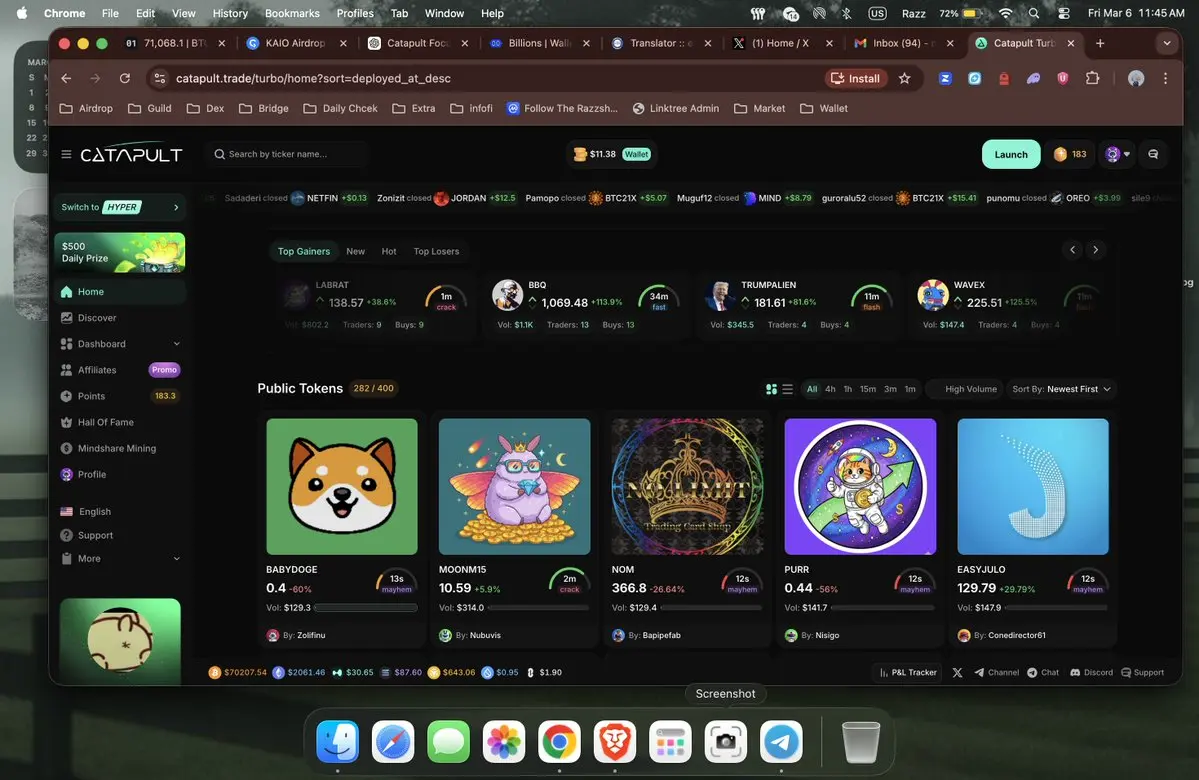
Task: Open Discover in the sidebar
Action: pyautogui.click(x=120, y=317)
